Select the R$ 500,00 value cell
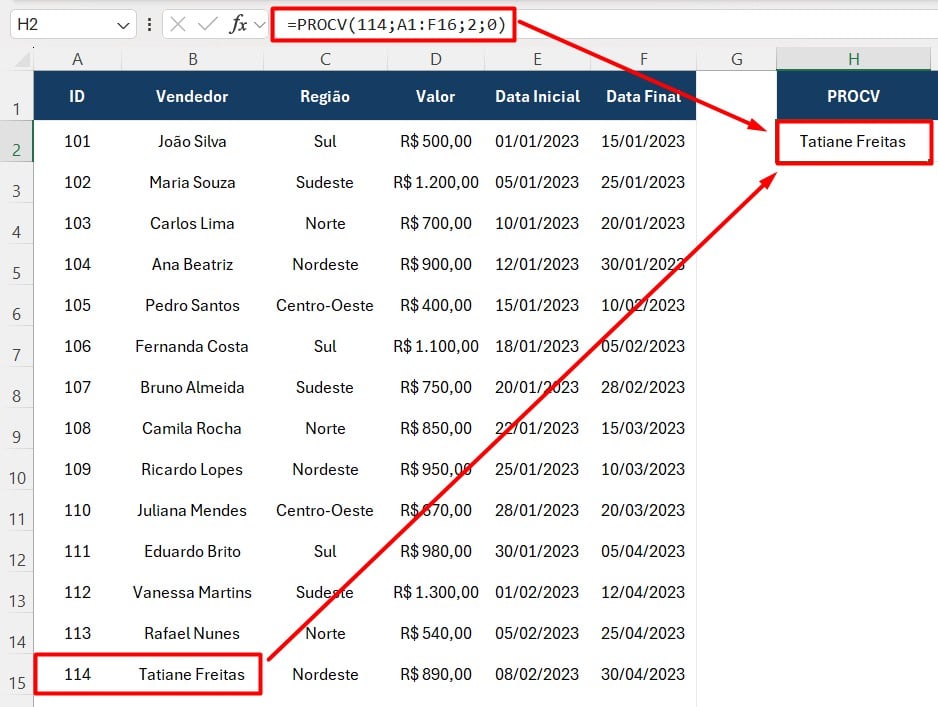The height and width of the screenshot is (707, 938). click(x=436, y=142)
